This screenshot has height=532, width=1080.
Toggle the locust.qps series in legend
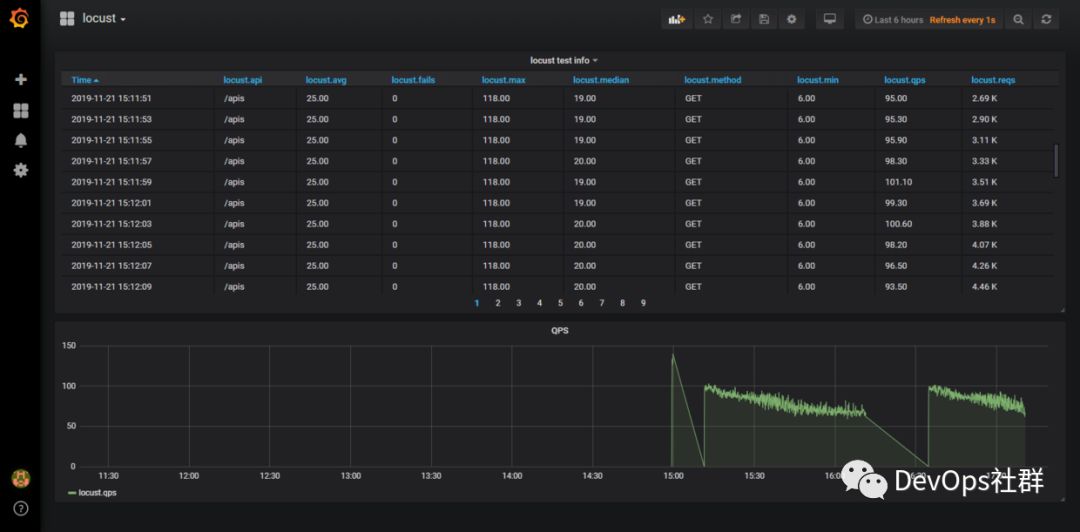[x=97, y=492]
